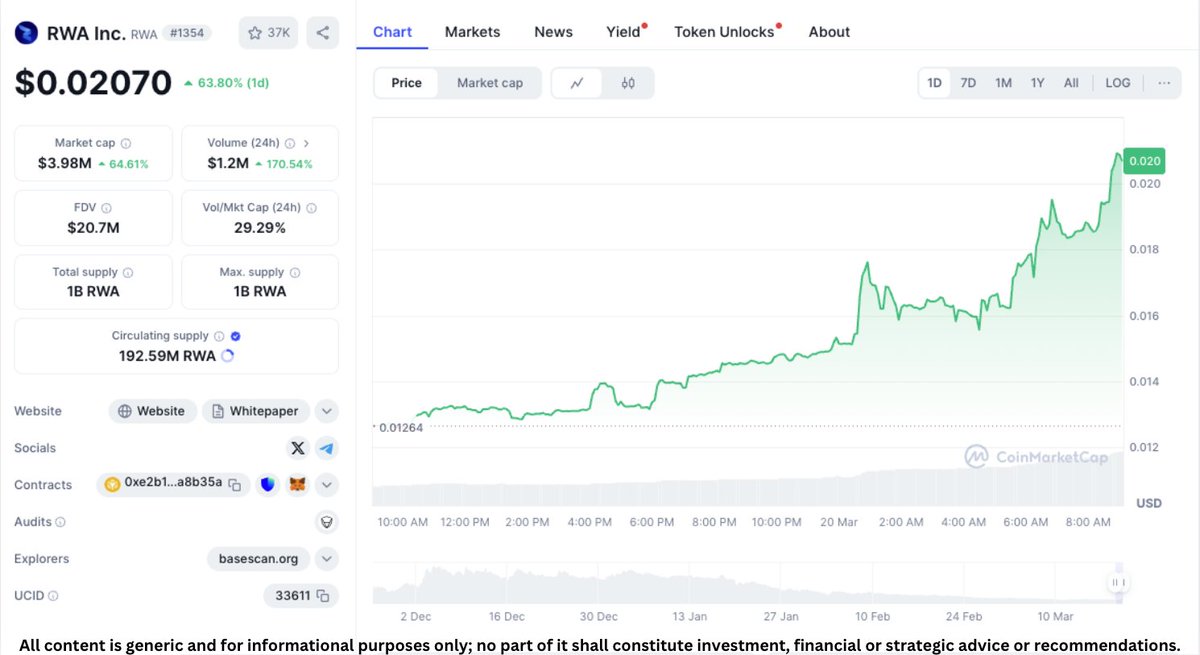Expand more Contracts dropdown

[x=327, y=485]
